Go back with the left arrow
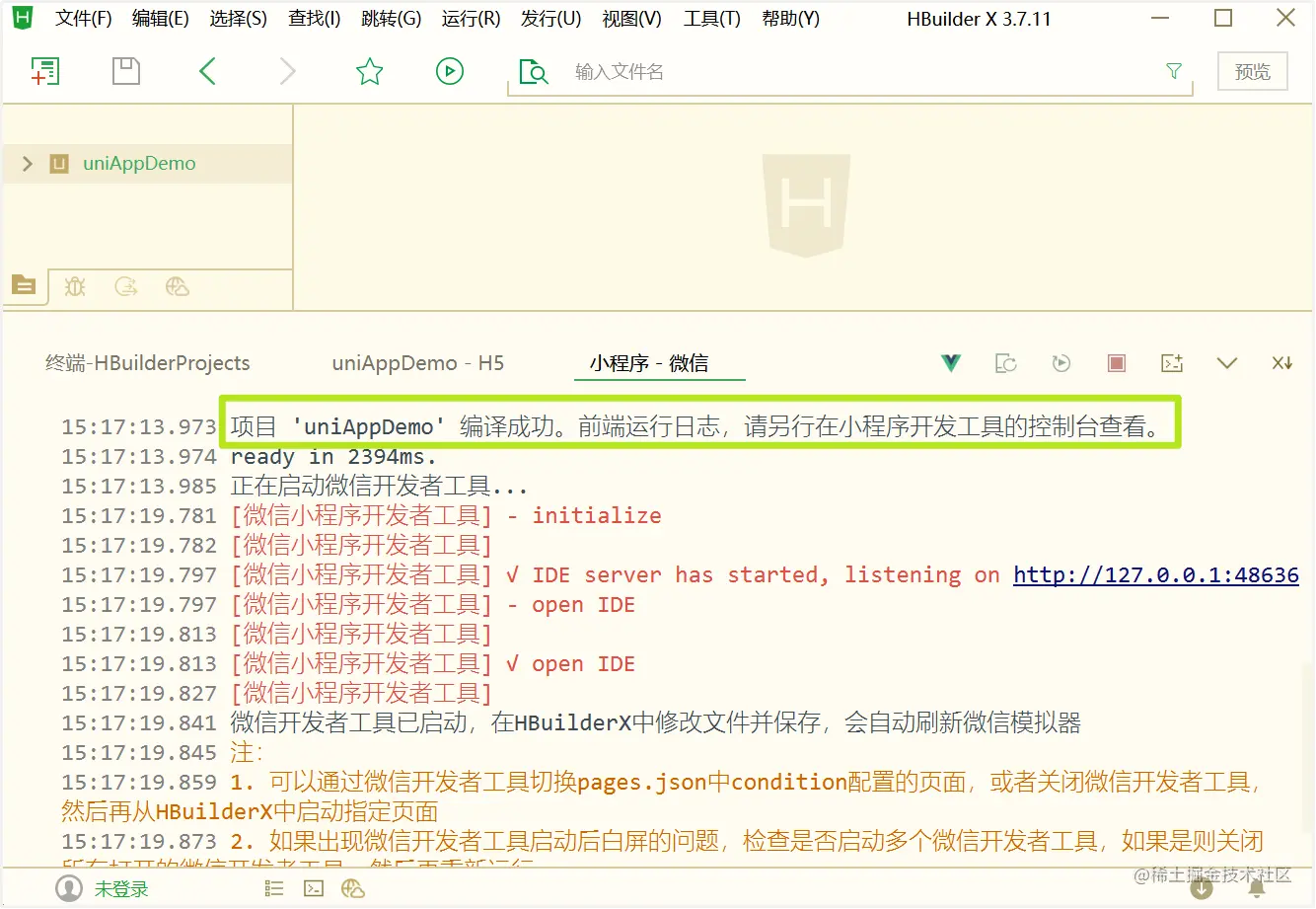Screen dimensions: 1316x909 (207, 71)
